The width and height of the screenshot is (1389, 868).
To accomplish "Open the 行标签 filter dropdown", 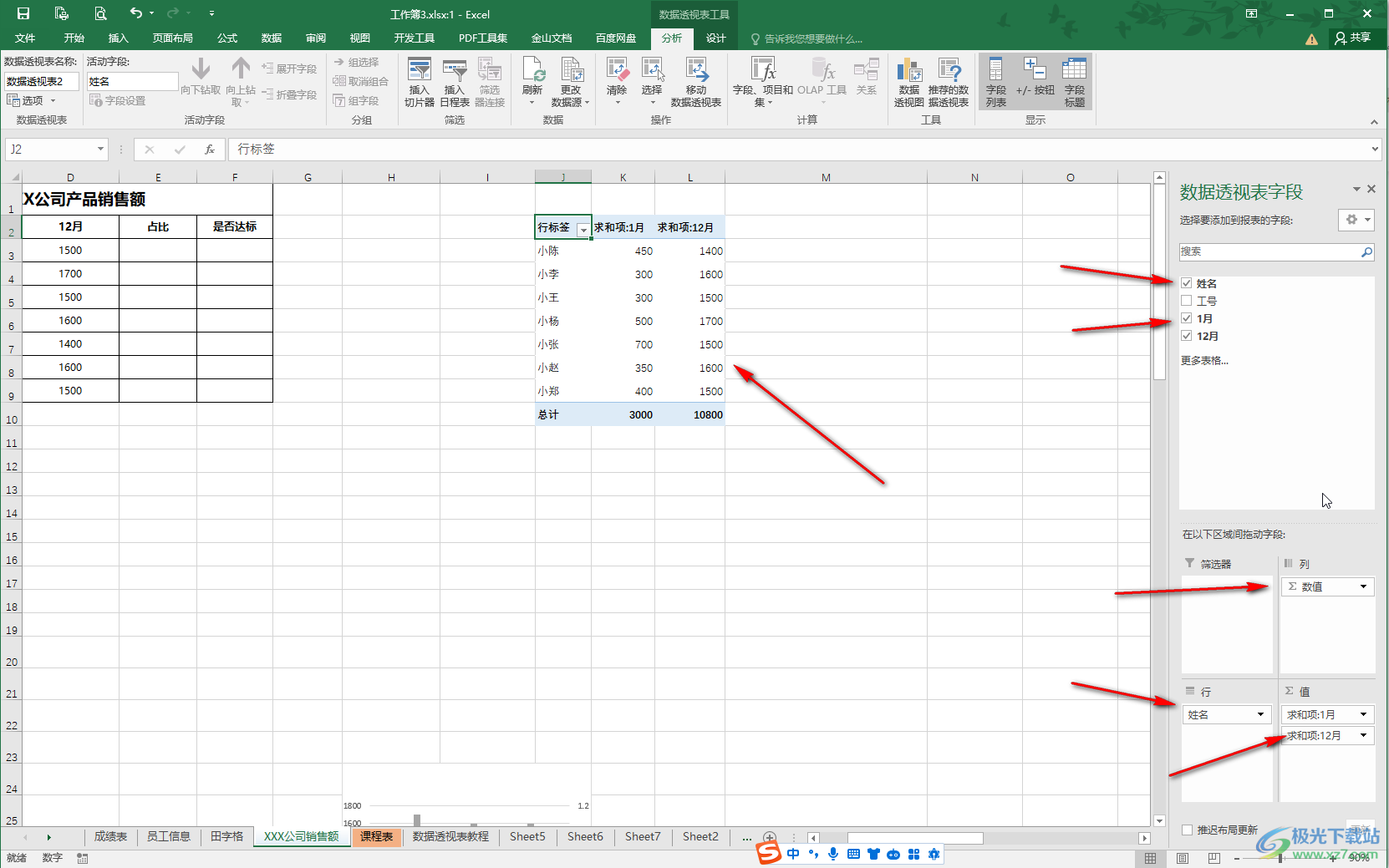I will pyautogui.click(x=583, y=229).
